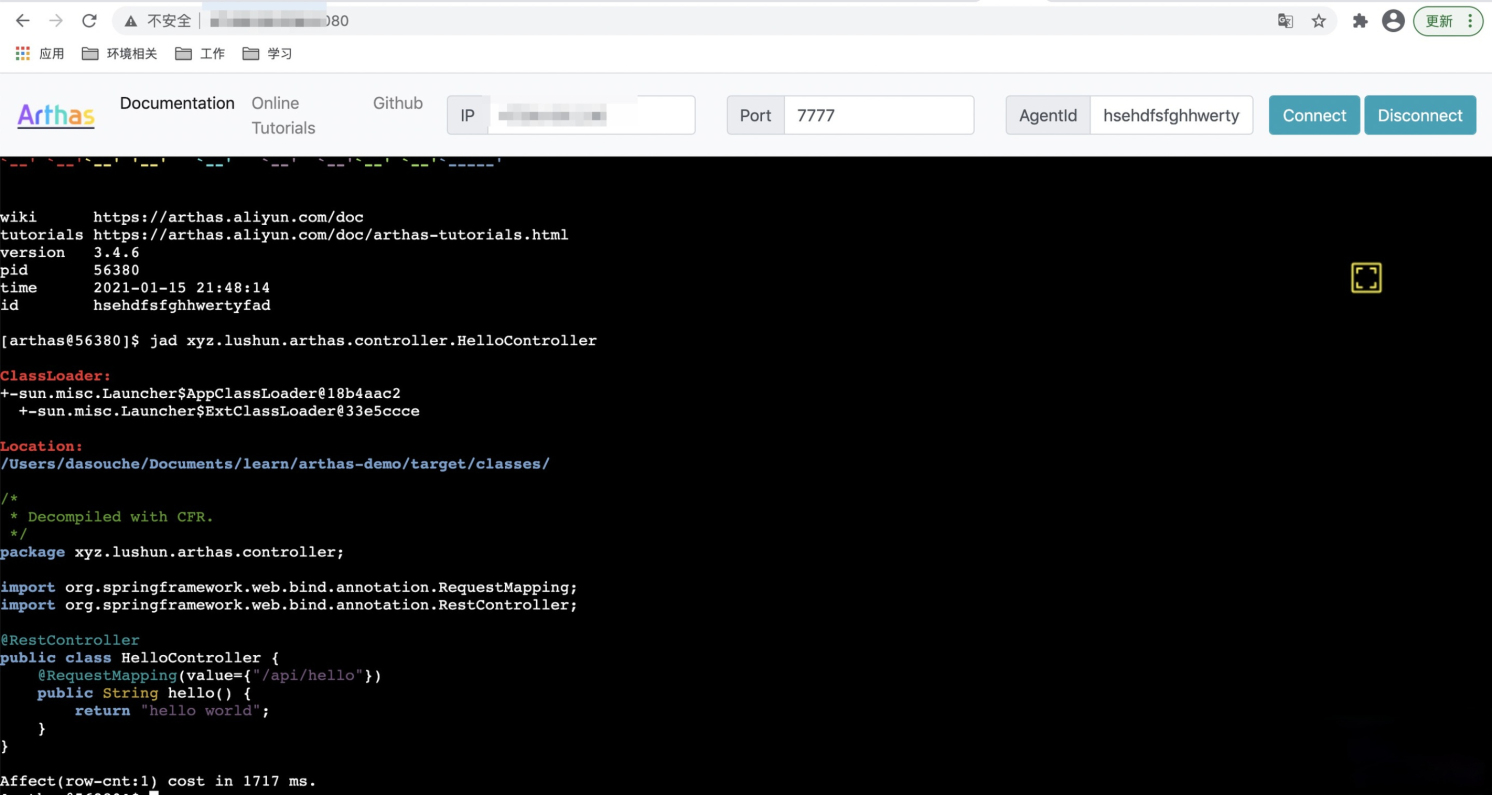This screenshot has width=1492, height=795.
Task: Open the translate page icon
Action: (x=1286, y=21)
